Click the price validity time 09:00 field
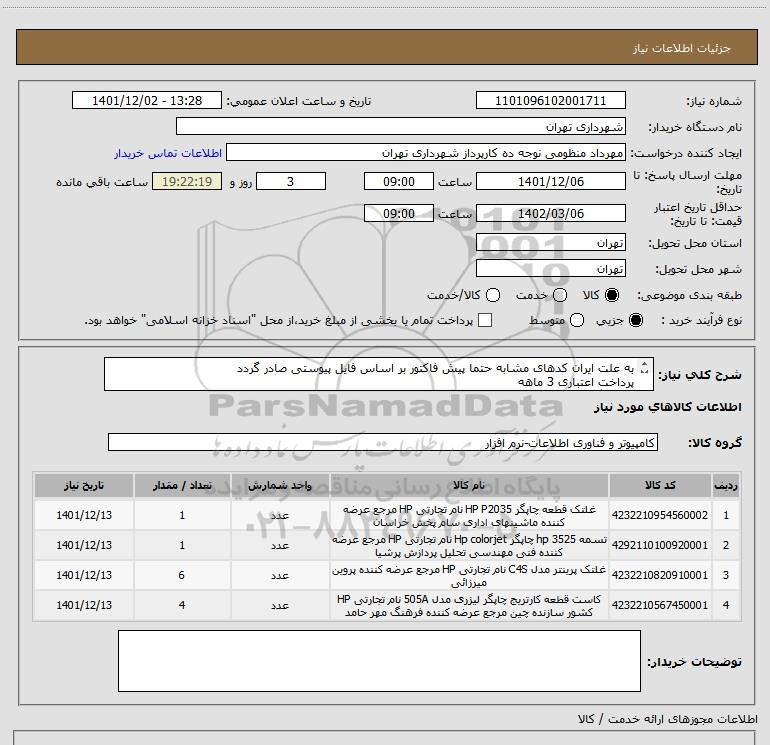The image size is (770, 745). coord(399,213)
